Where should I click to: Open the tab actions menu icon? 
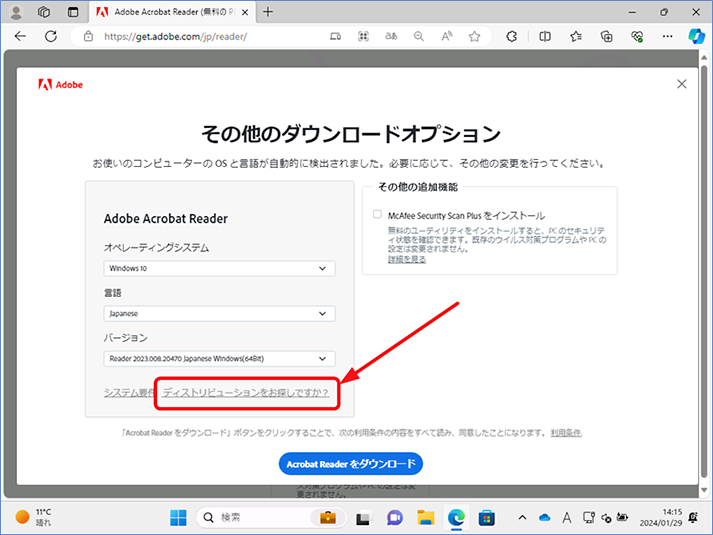(73, 12)
